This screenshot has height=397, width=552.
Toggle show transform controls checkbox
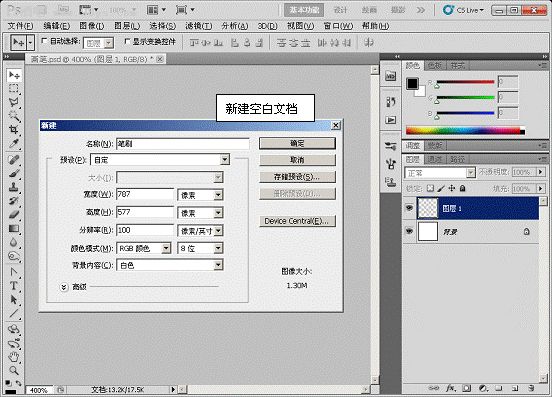point(127,41)
